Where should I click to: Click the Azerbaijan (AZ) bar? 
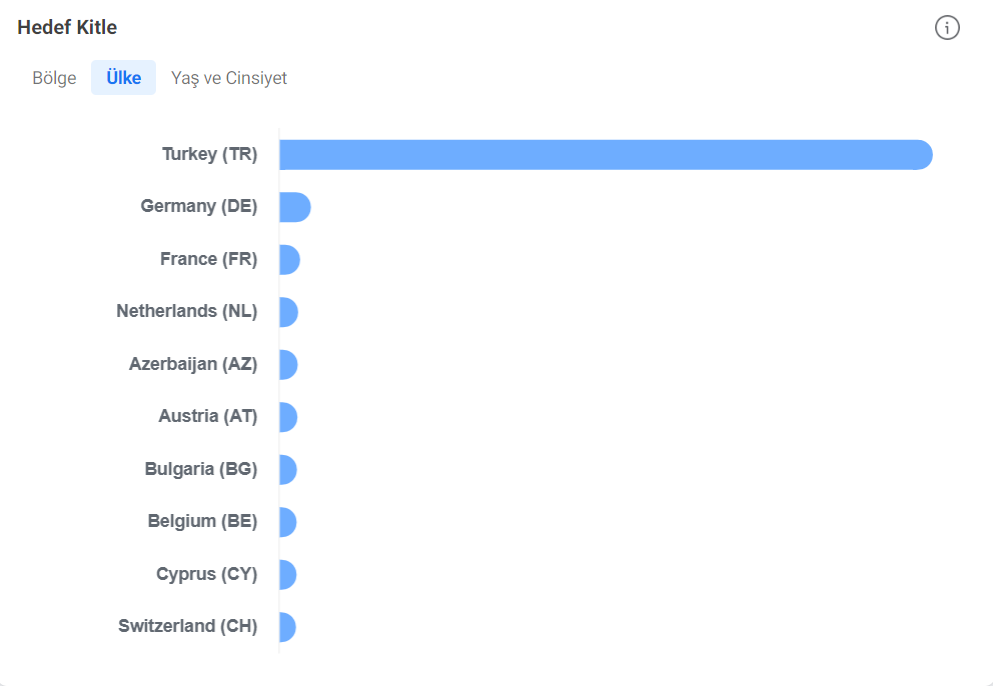tap(288, 365)
